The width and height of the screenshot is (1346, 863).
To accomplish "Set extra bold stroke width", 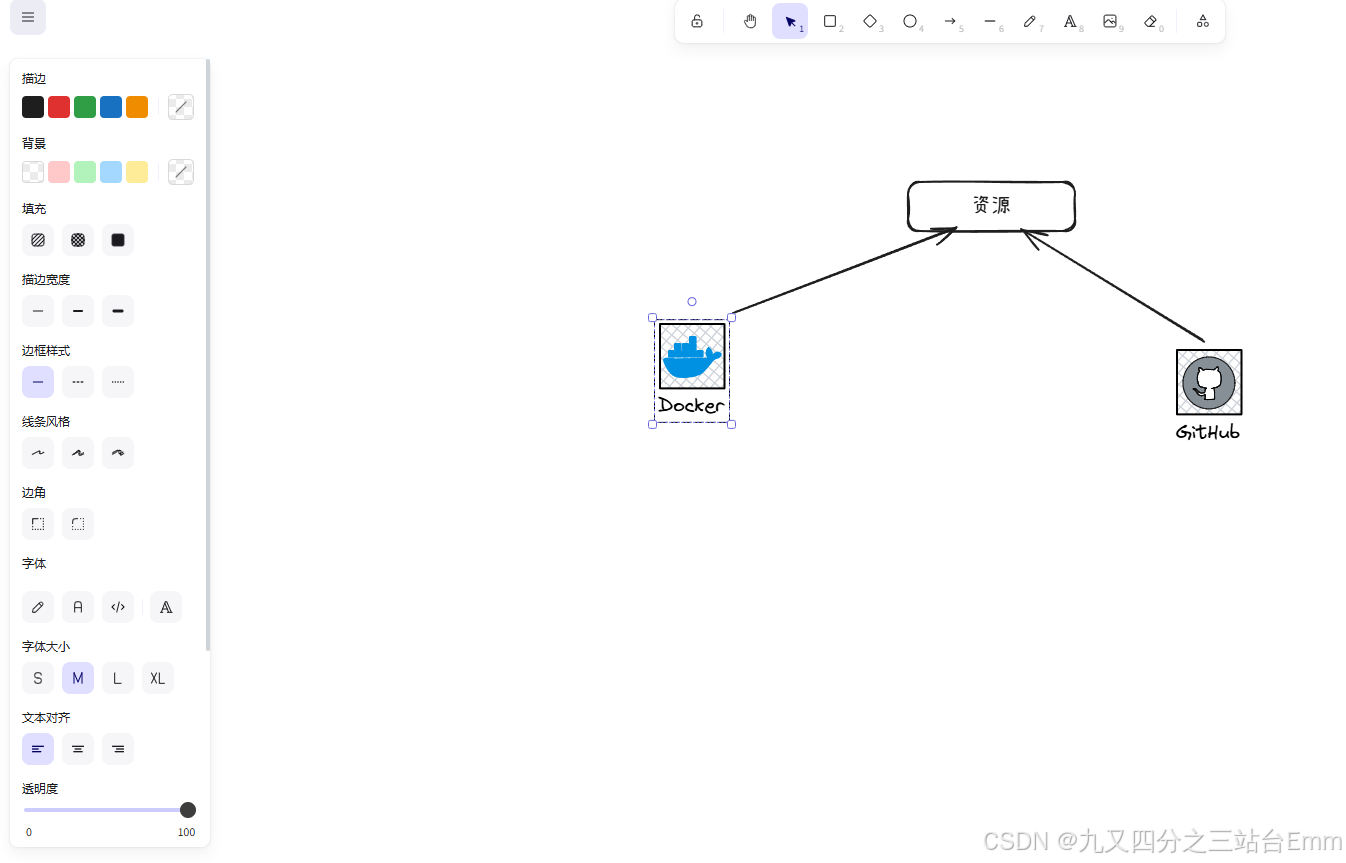I will [118, 311].
